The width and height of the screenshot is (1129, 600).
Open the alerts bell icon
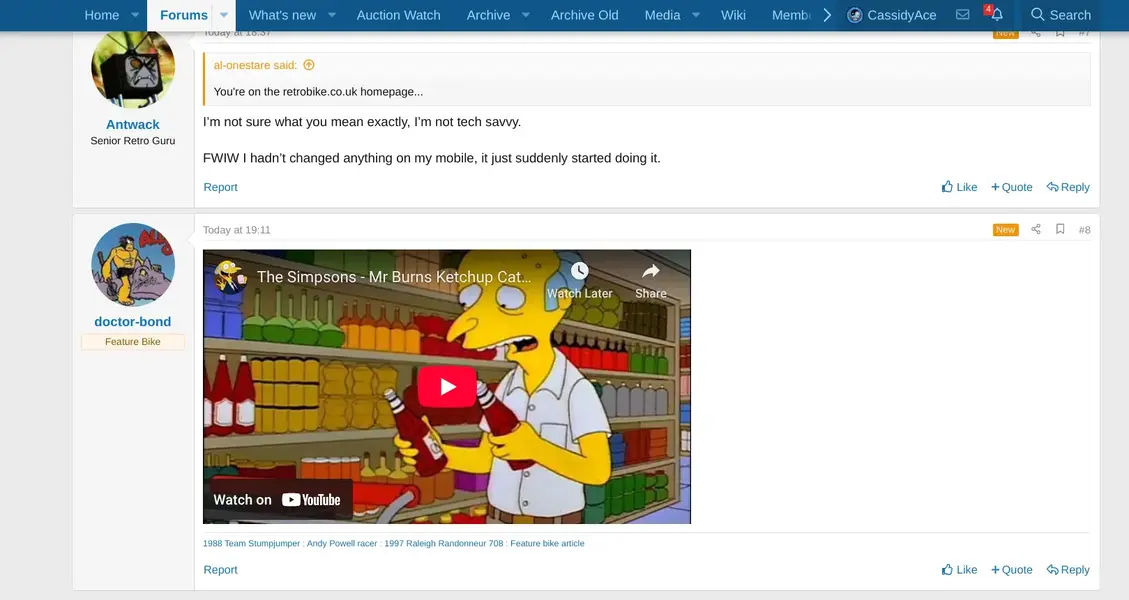click(996, 14)
